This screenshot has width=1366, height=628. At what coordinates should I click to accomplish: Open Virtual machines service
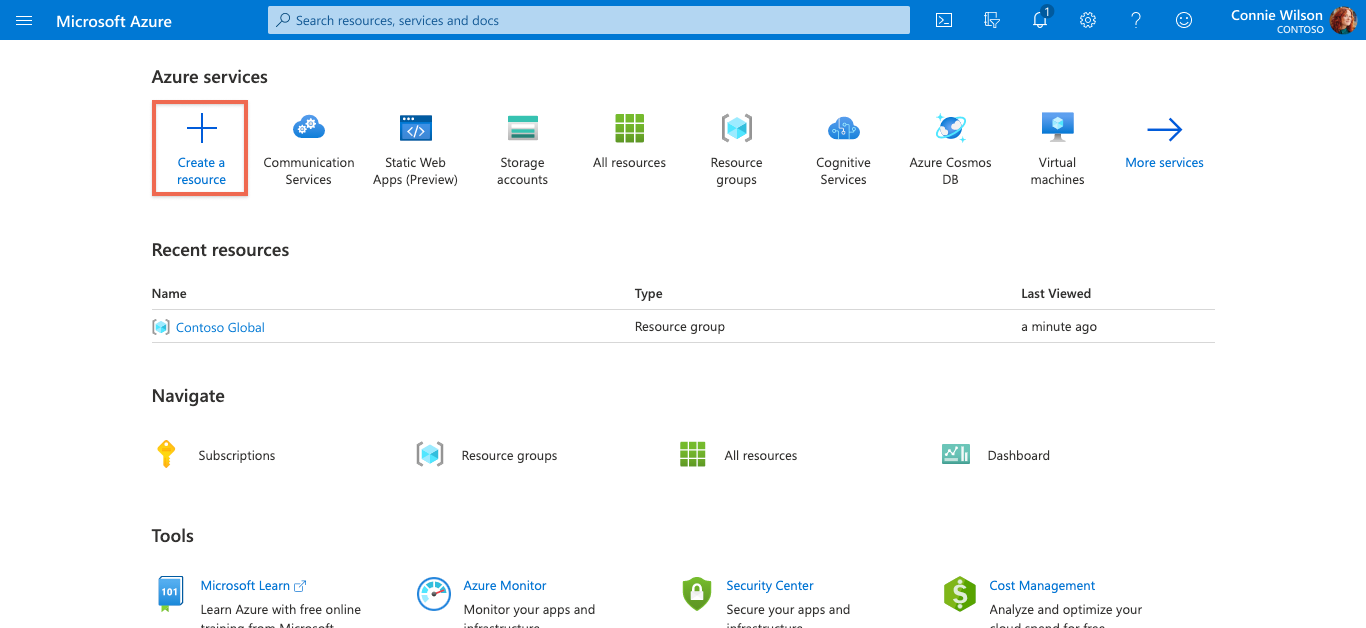[x=1057, y=148]
